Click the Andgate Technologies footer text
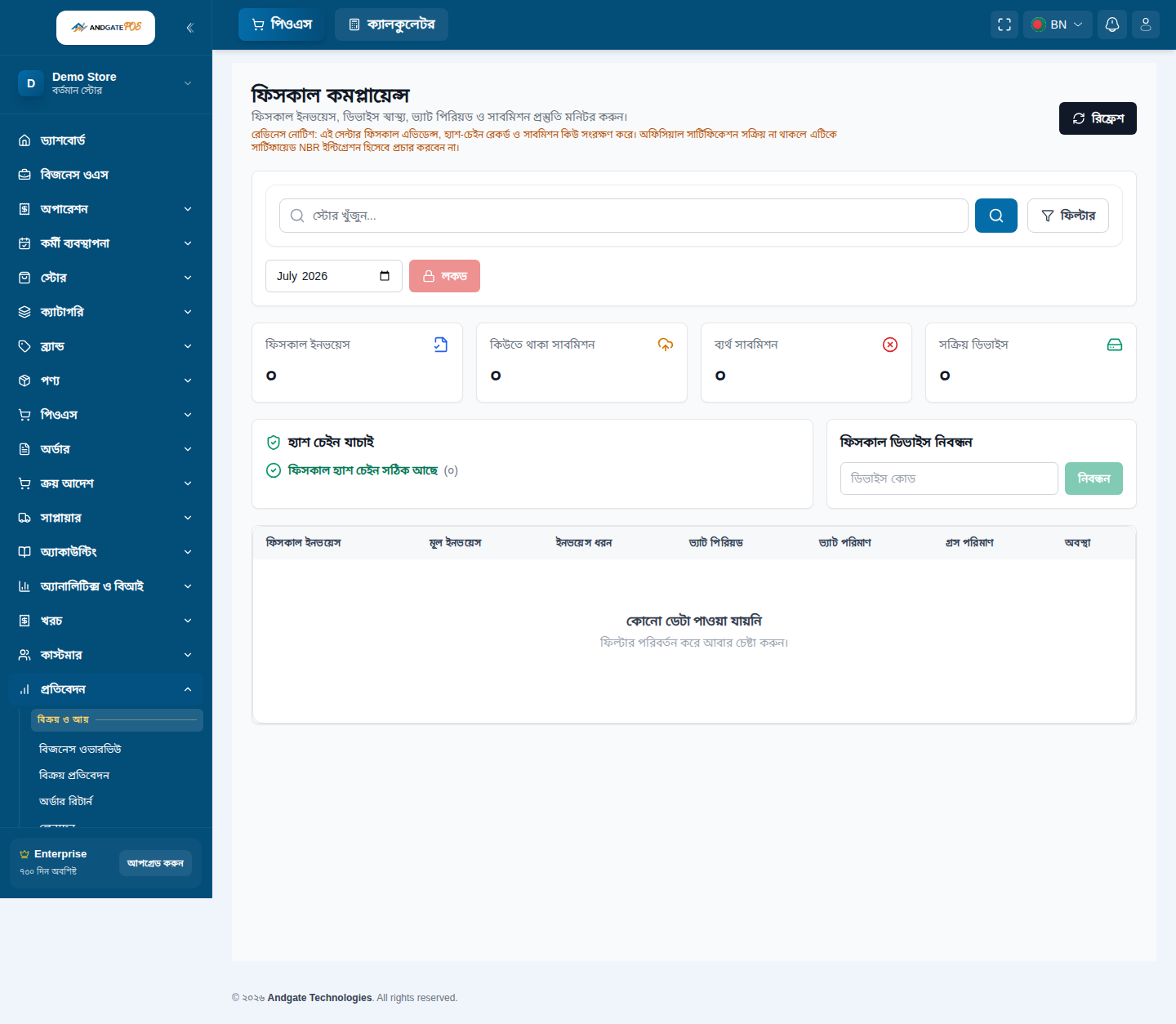1176x1024 pixels. [x=319, y=998]
